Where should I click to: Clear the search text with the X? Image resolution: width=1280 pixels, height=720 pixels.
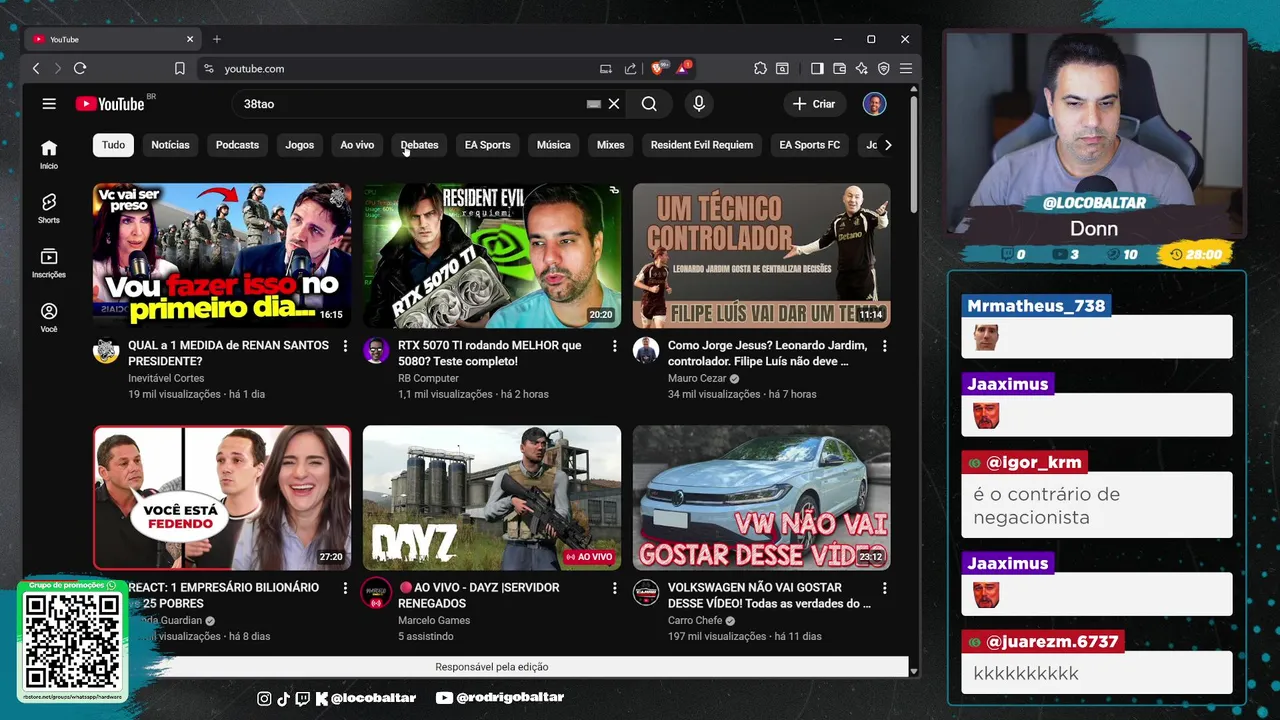(614, 104)
